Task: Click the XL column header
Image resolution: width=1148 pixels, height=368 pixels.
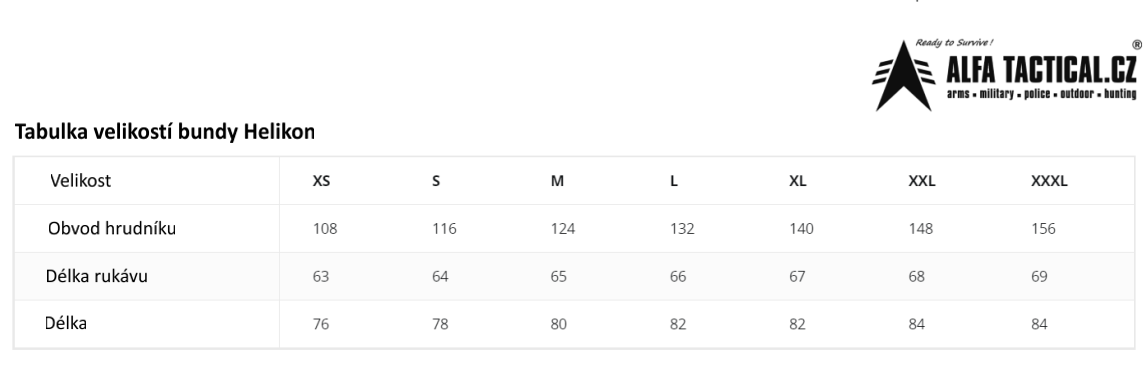Action: tap(797, 181)
